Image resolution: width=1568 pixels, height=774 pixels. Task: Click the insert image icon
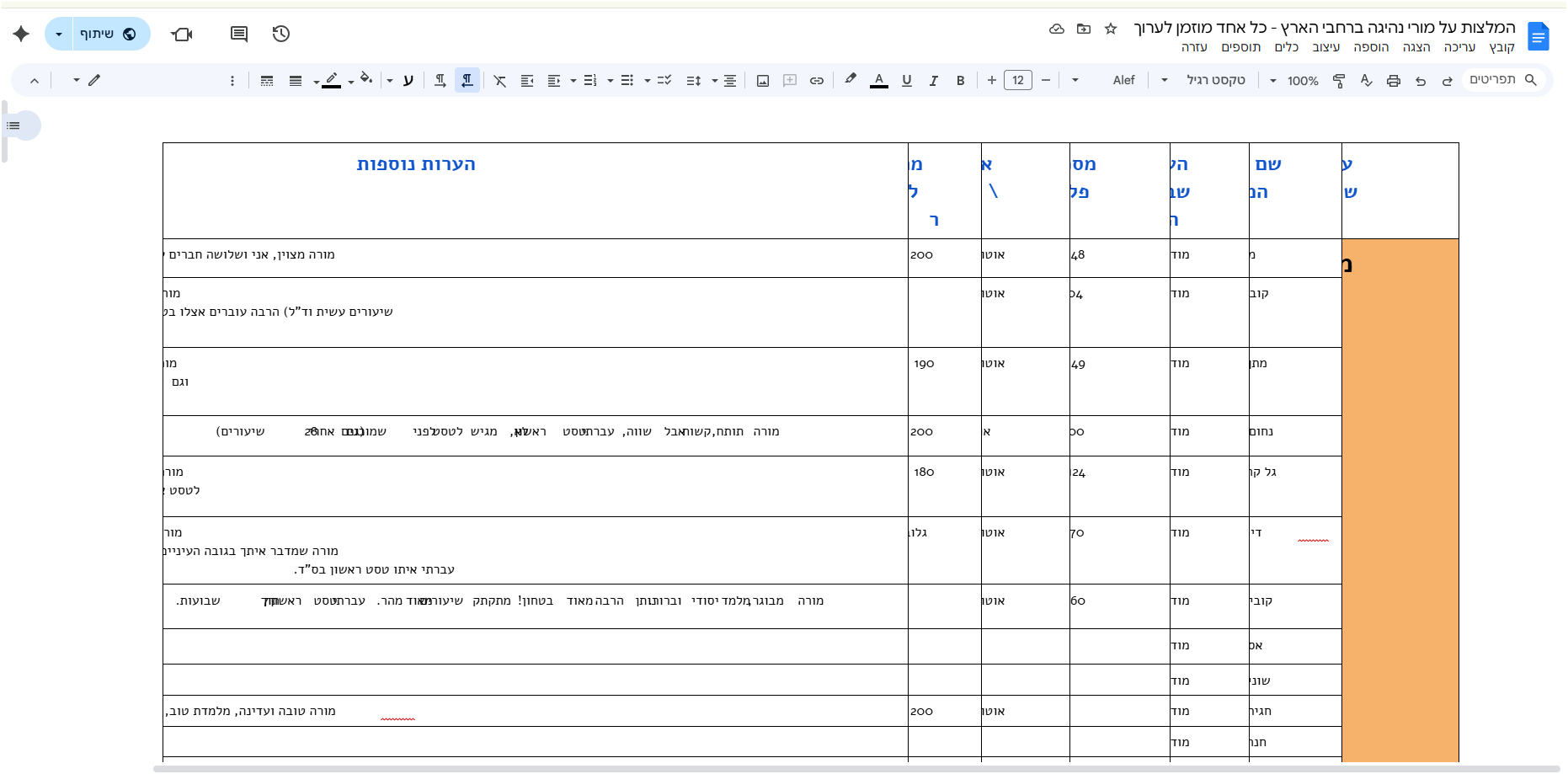coord(763,81)
